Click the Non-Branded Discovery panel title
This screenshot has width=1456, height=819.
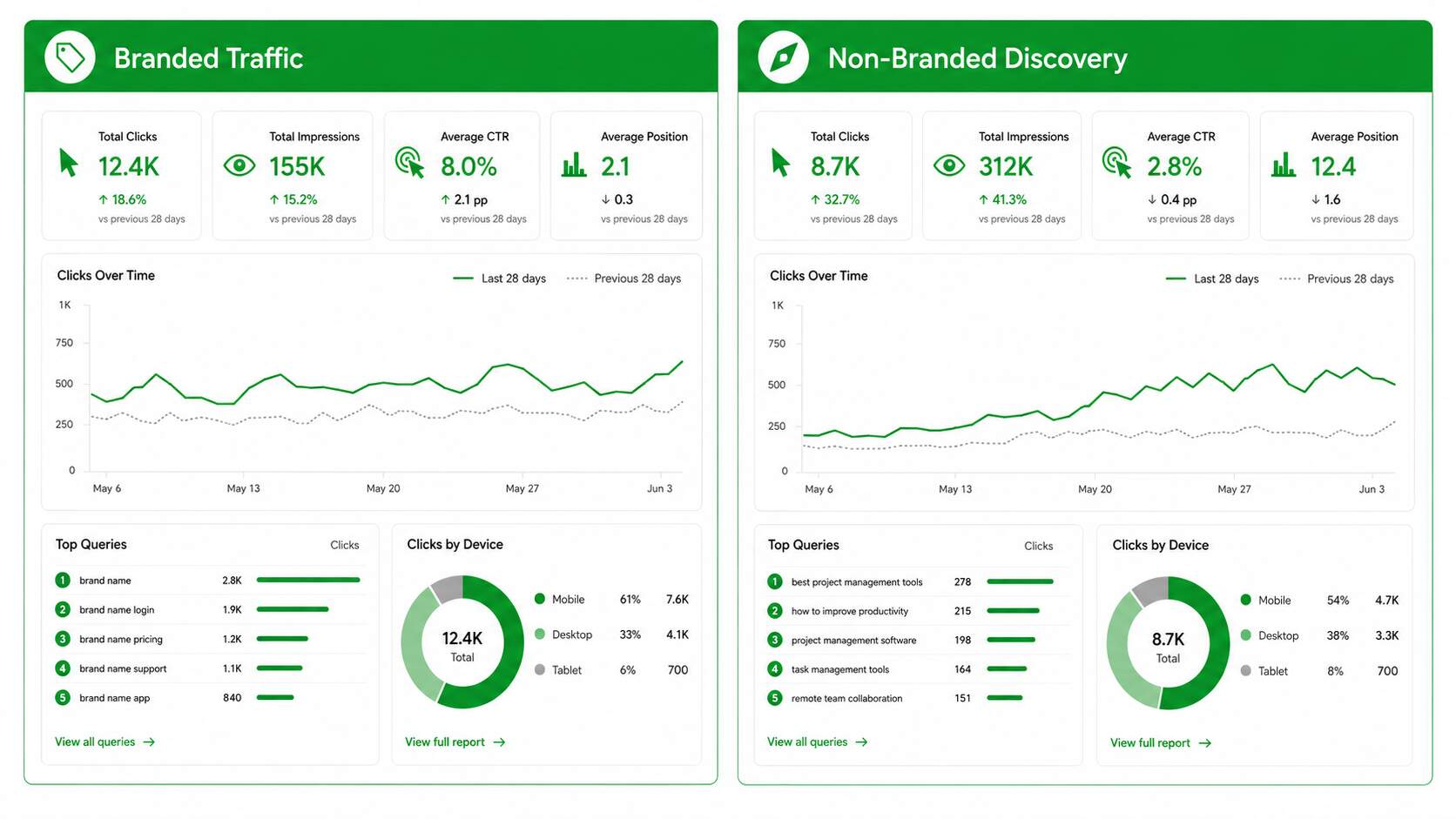[977, 57]
